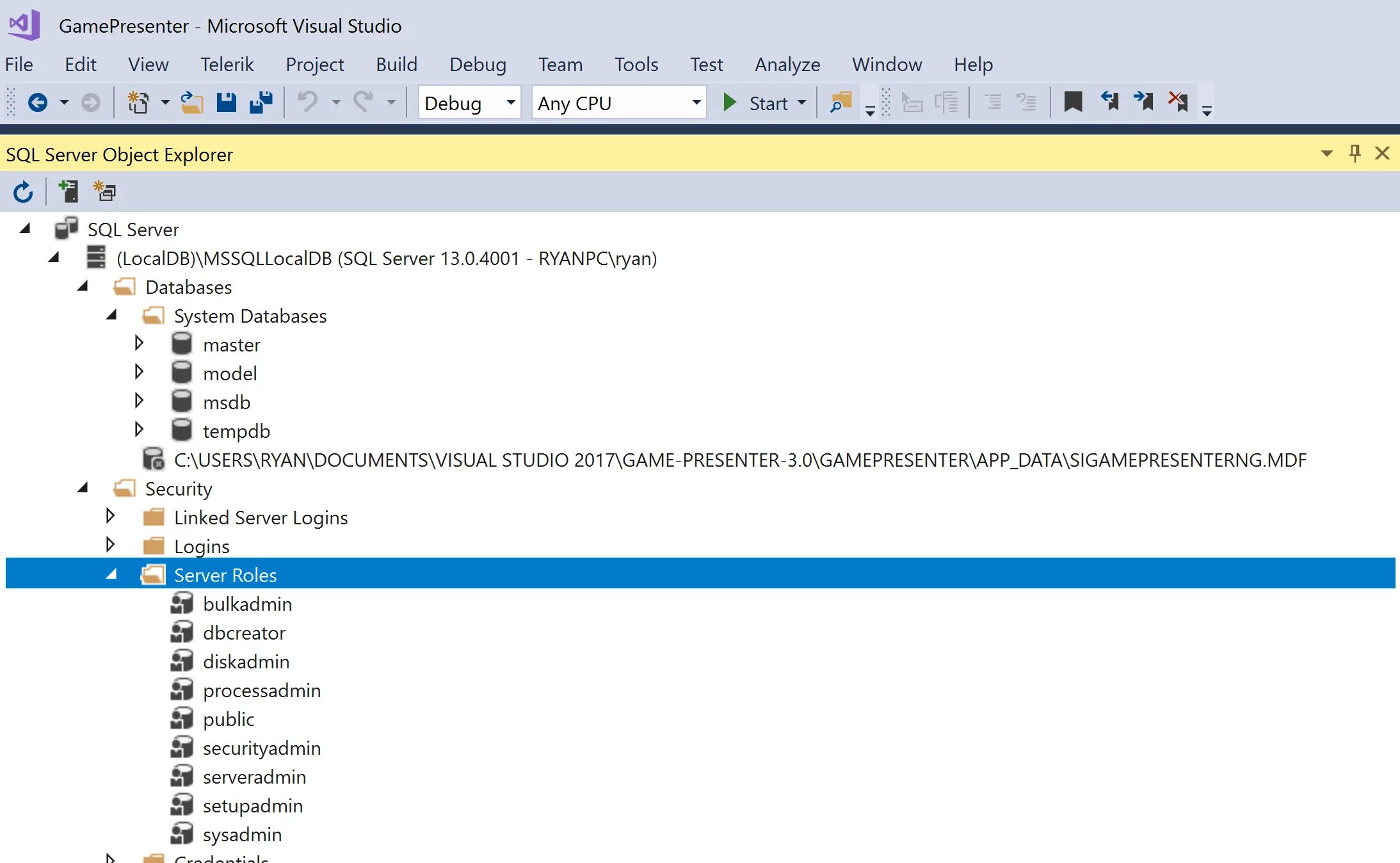Click the Undo toolbar icon
Viewport: 1400px width, 863px height.
(x=308, y=102)
